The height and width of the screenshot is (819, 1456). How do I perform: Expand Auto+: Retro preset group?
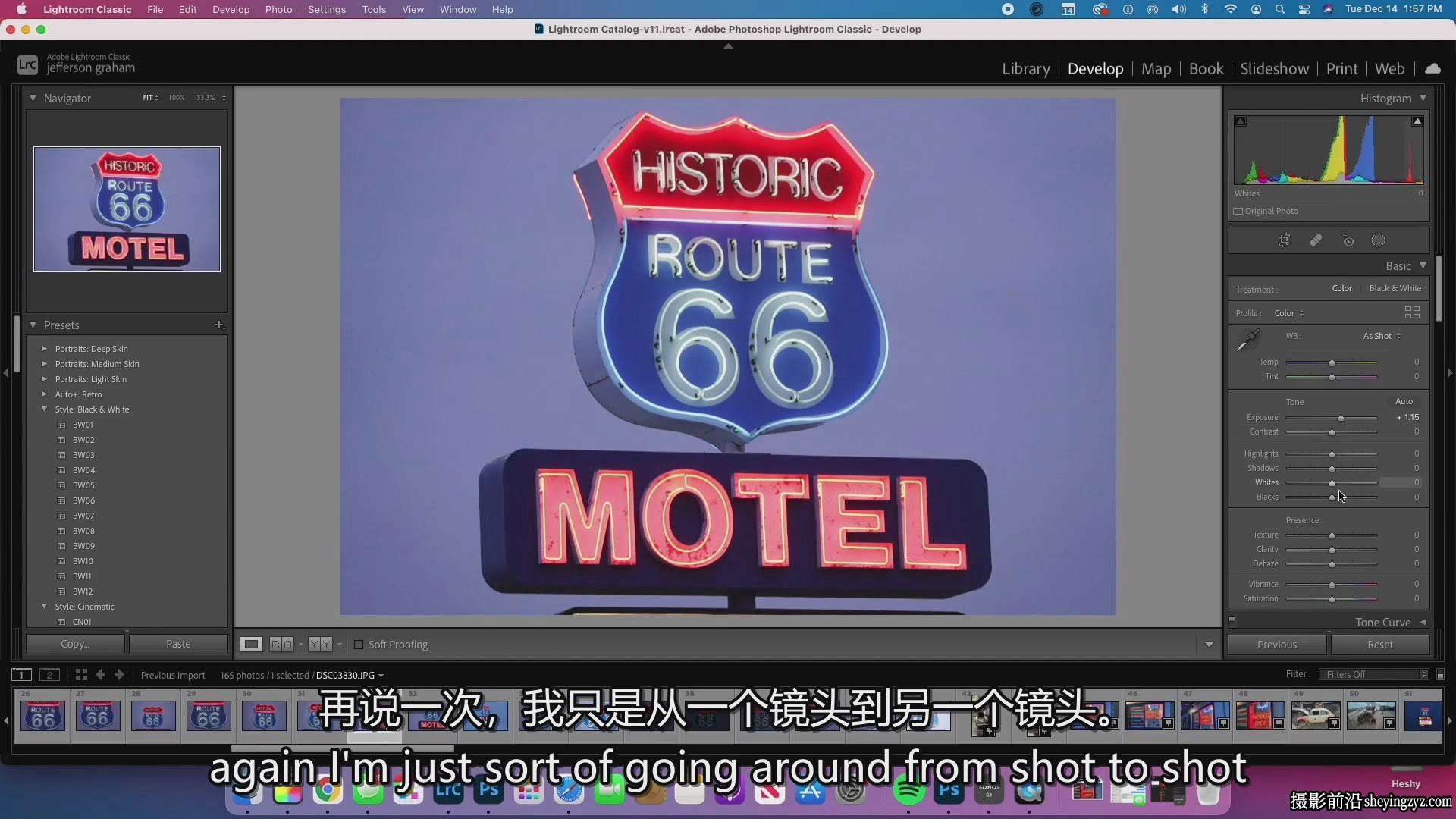coord(44,394)
